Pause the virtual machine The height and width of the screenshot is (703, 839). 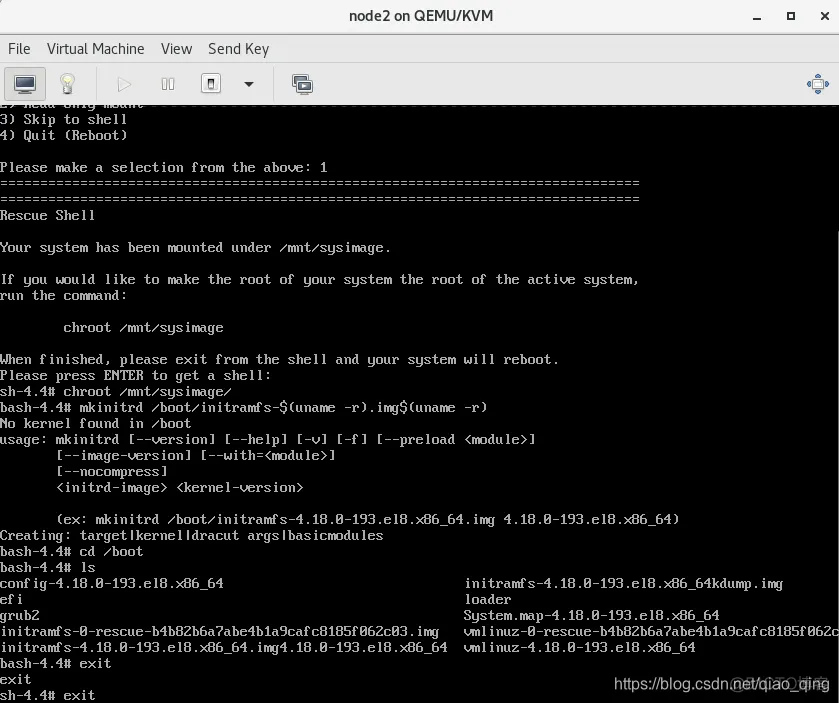click(x=167, y=84)
